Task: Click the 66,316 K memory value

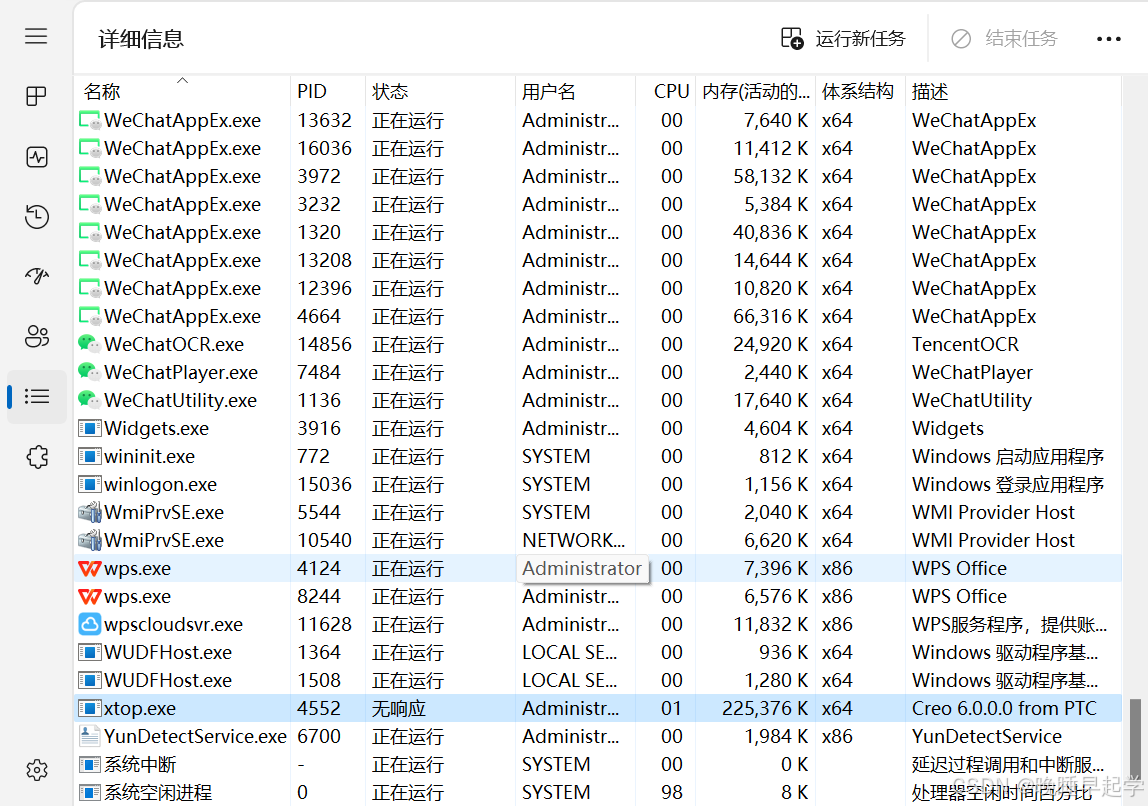Action: (x=771, y=316)
